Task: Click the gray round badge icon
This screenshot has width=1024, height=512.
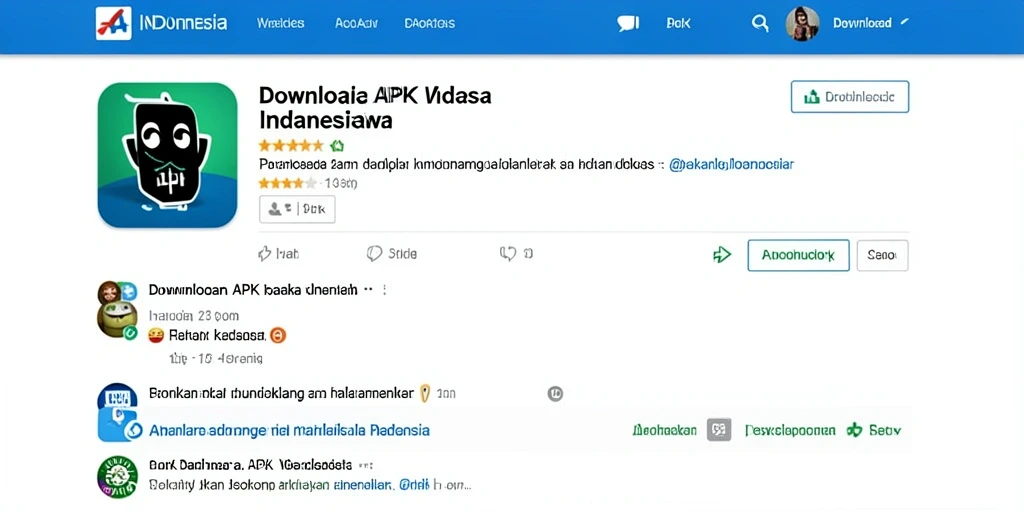Action: coord(555,393)
